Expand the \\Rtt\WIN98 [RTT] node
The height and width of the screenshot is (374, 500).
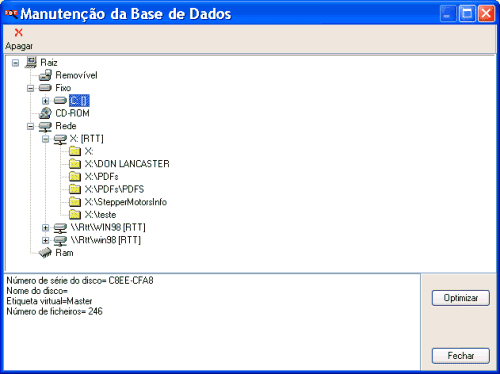click(x=46, y=228)
